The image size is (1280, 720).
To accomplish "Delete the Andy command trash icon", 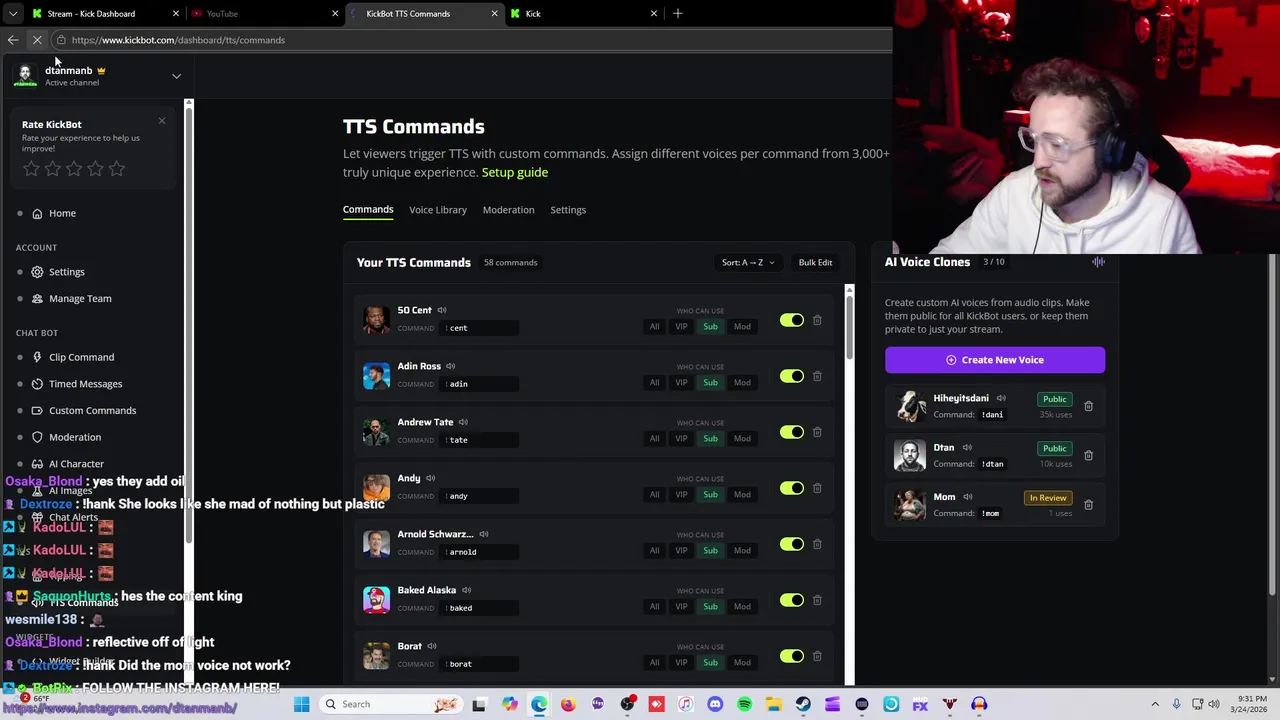I will click(817, 488).
